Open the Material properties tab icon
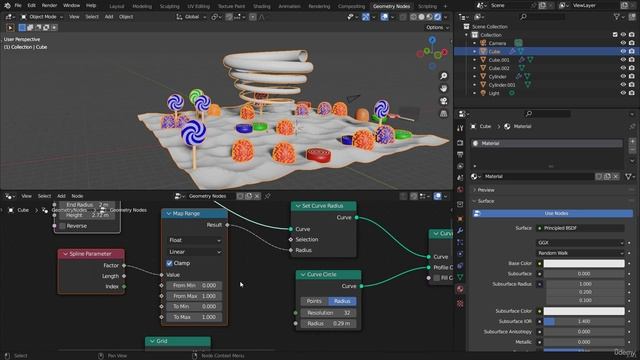640x360 pixels. coord(460,289)
